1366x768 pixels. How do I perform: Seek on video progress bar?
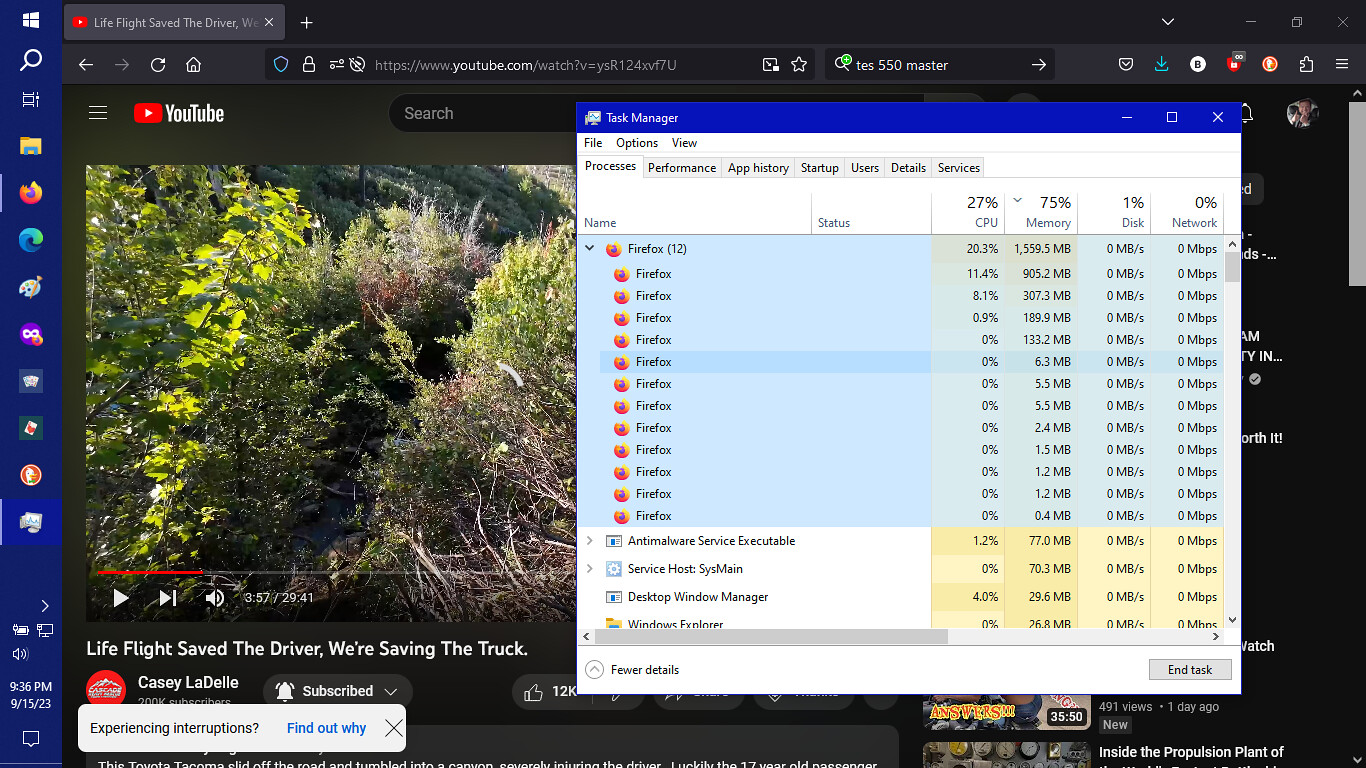[x=335, y=572]
